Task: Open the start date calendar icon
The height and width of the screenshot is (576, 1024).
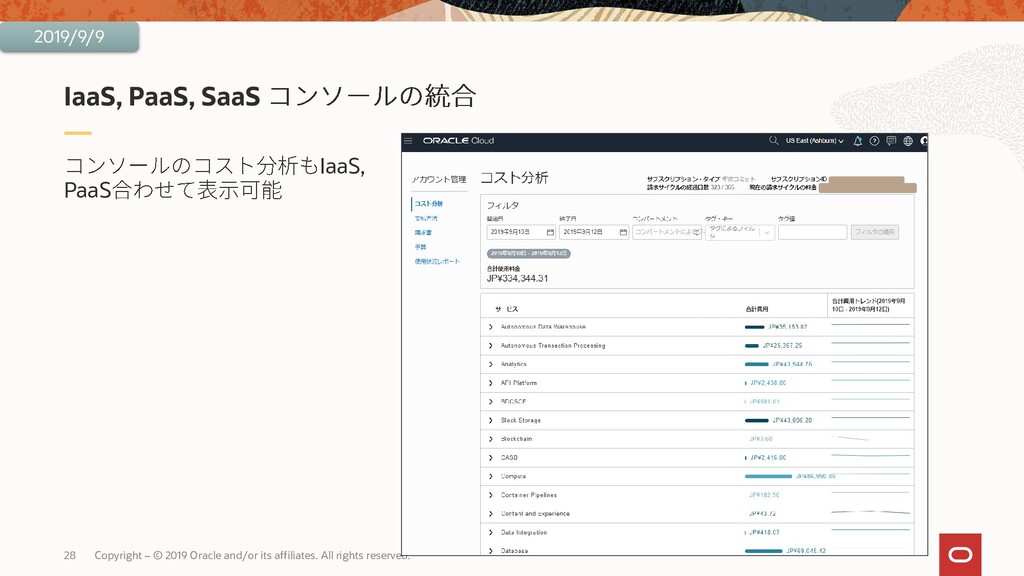Action: 550,232
